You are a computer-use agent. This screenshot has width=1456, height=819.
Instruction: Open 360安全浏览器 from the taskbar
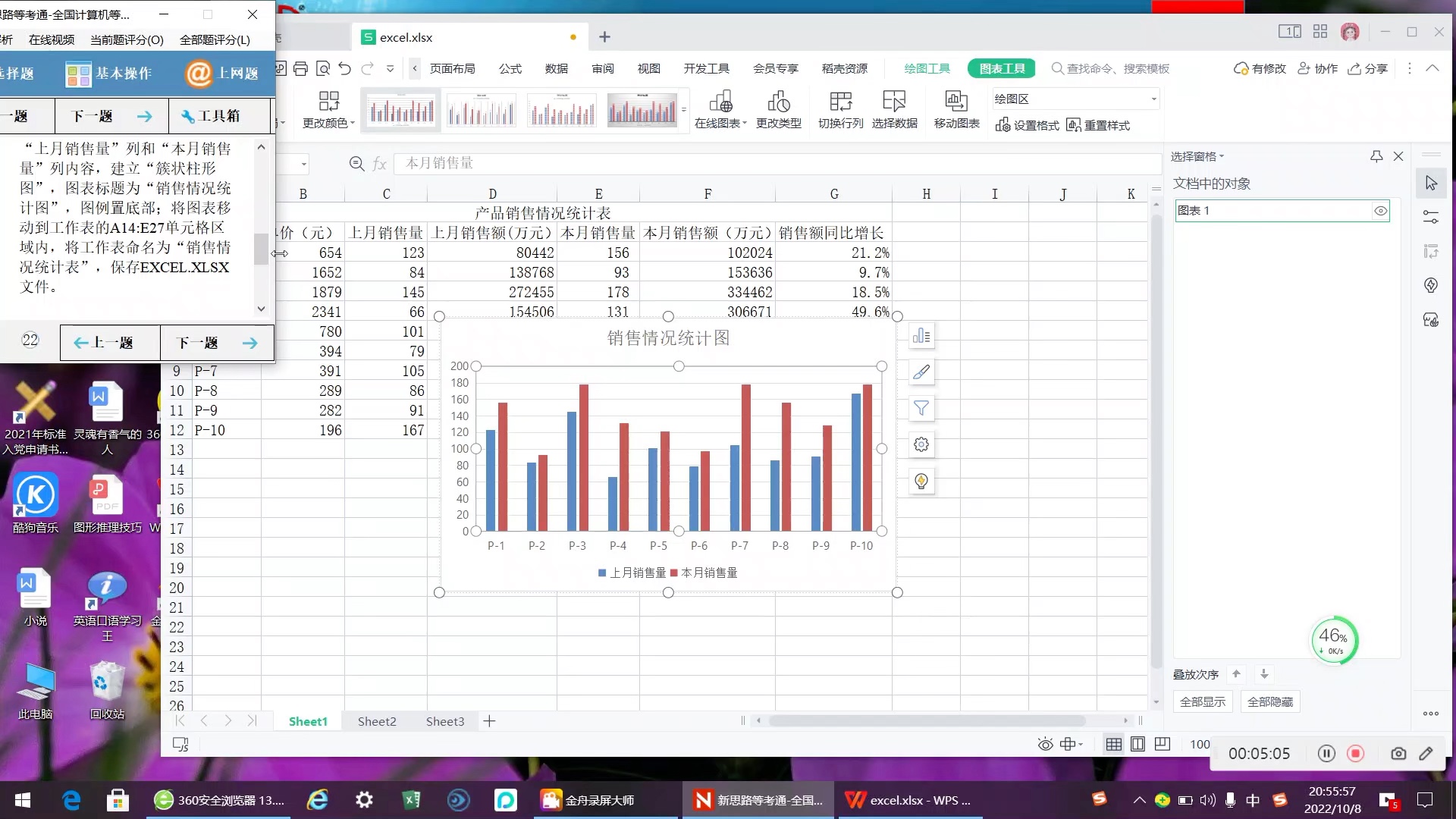pos(220,800)
